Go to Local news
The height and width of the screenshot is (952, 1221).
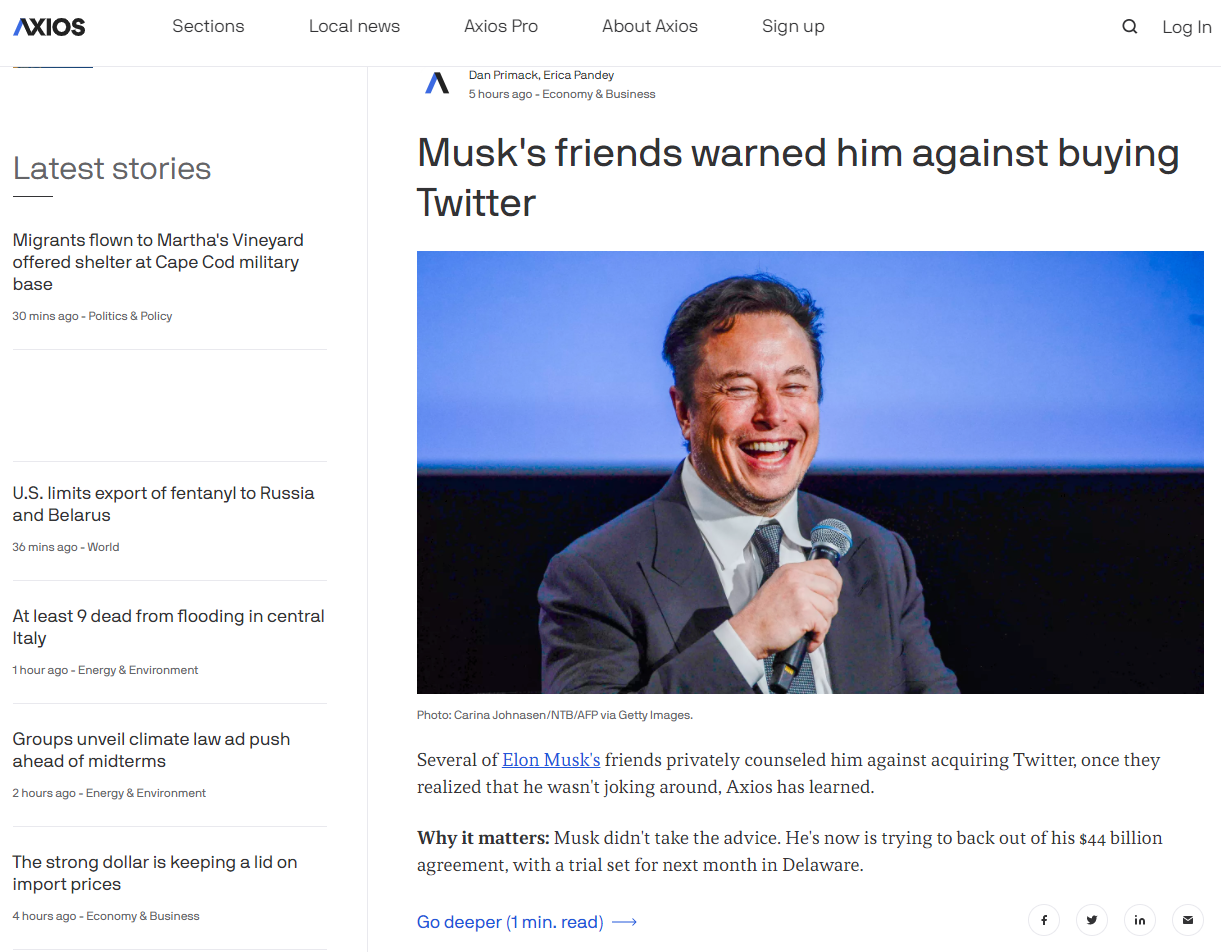coord(354,27)
